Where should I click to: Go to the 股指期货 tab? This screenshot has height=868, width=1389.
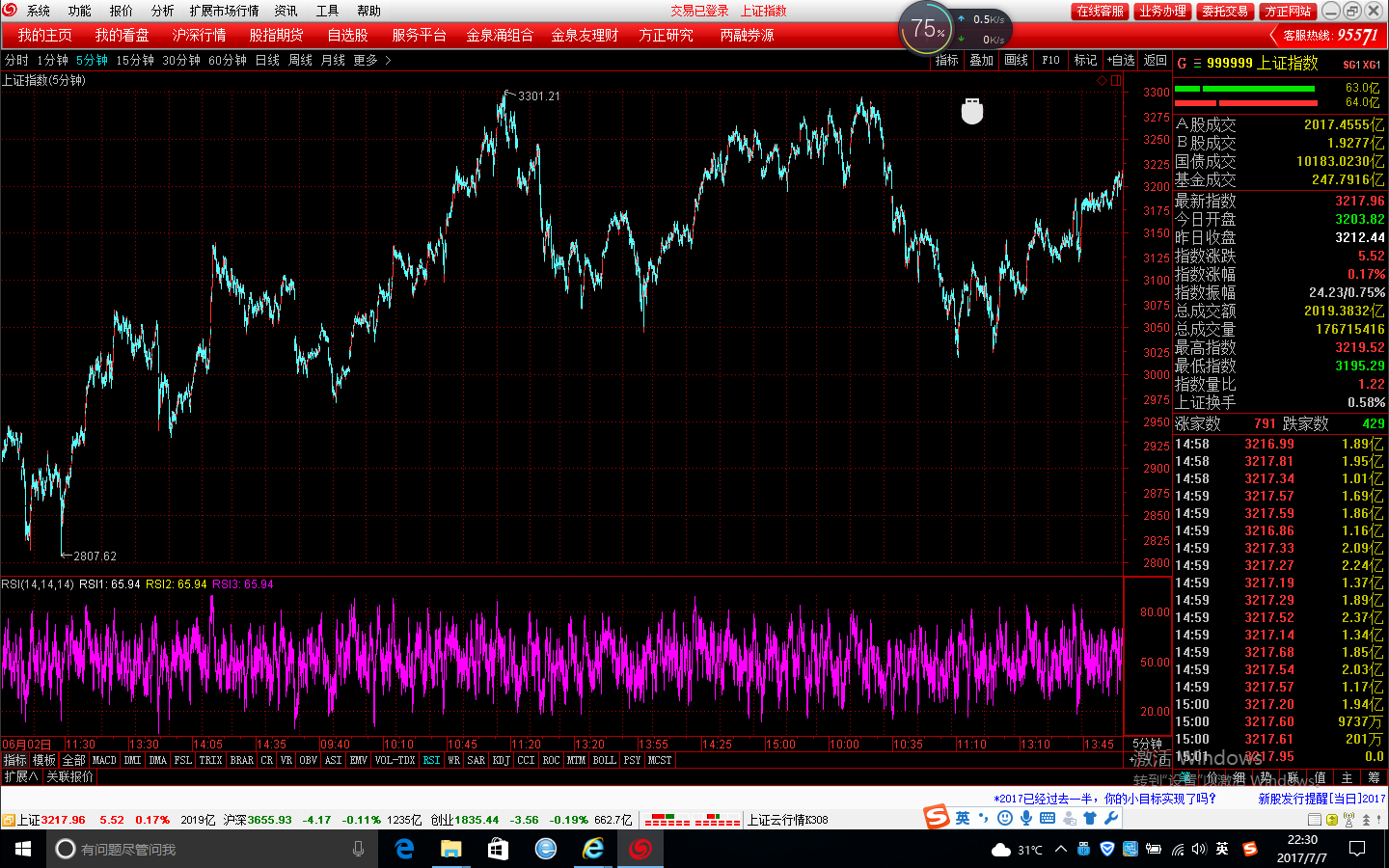pyautogui.click(x=277, y=35)
